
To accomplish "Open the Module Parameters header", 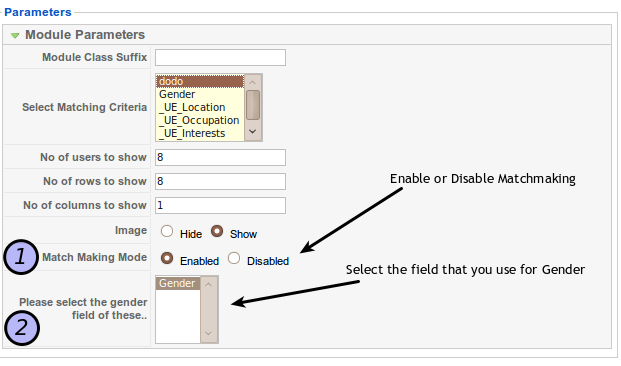I will click(307, 35).
